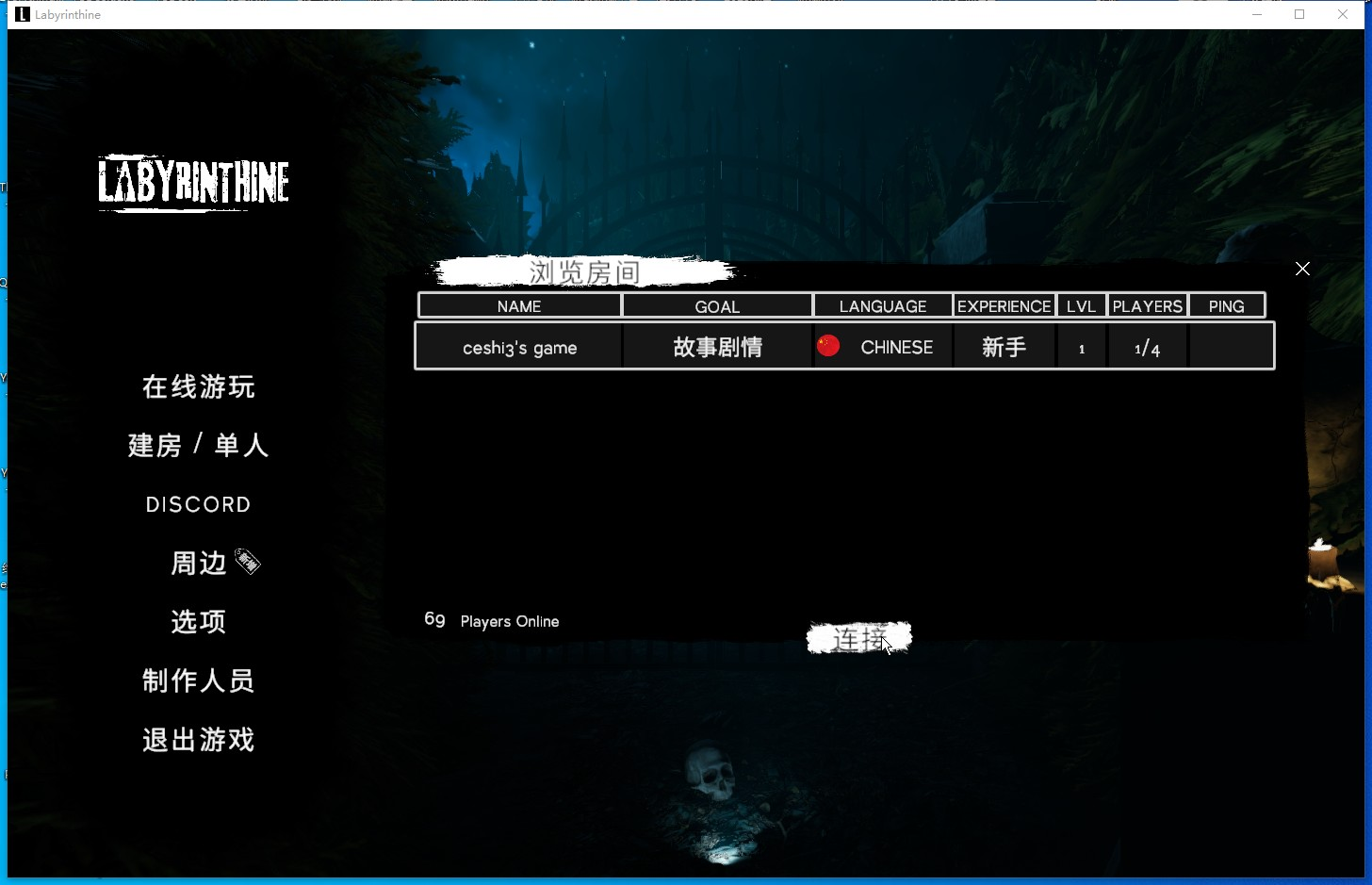
Task: Open 选项 options menu
Action: [199, 621]
